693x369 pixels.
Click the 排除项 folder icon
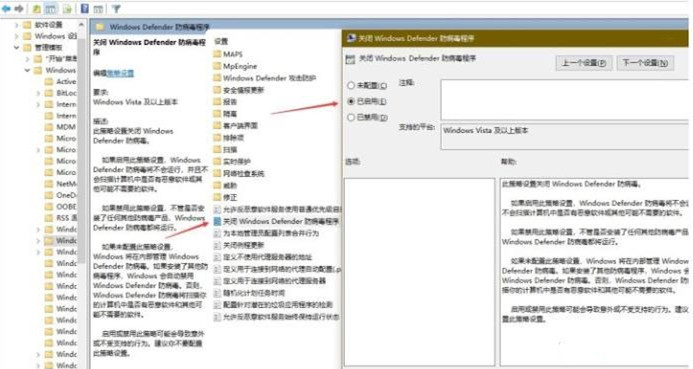[x=217, y=137]
